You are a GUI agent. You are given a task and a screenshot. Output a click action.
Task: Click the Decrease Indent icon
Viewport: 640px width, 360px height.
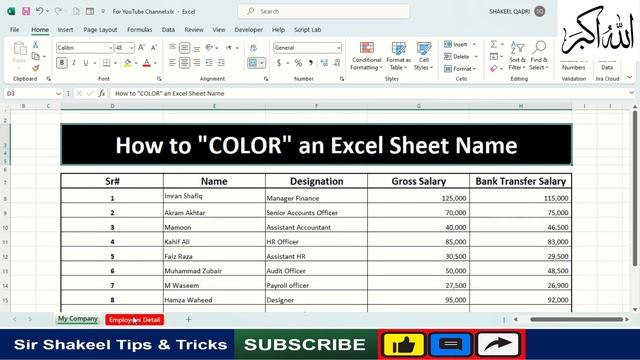(209, 63)
